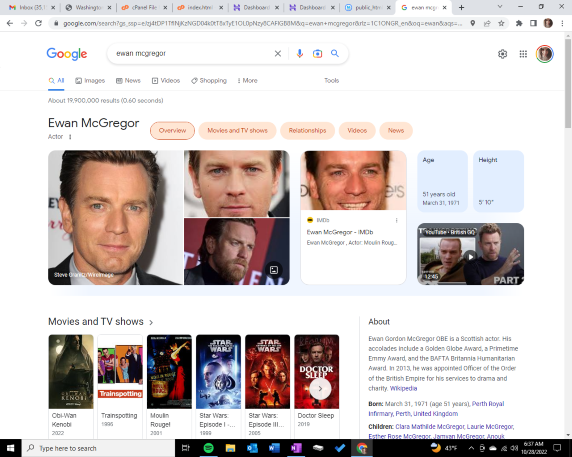The height and width of the screenshot is (457, 572).
Task: Open the More search filters dropdown
Action: 248,81
